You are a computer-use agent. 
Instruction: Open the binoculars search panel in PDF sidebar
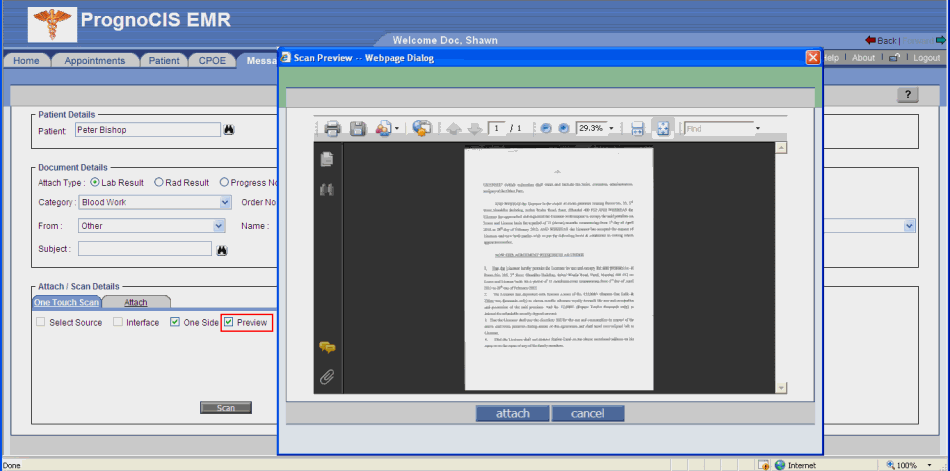tap(327, 190)
